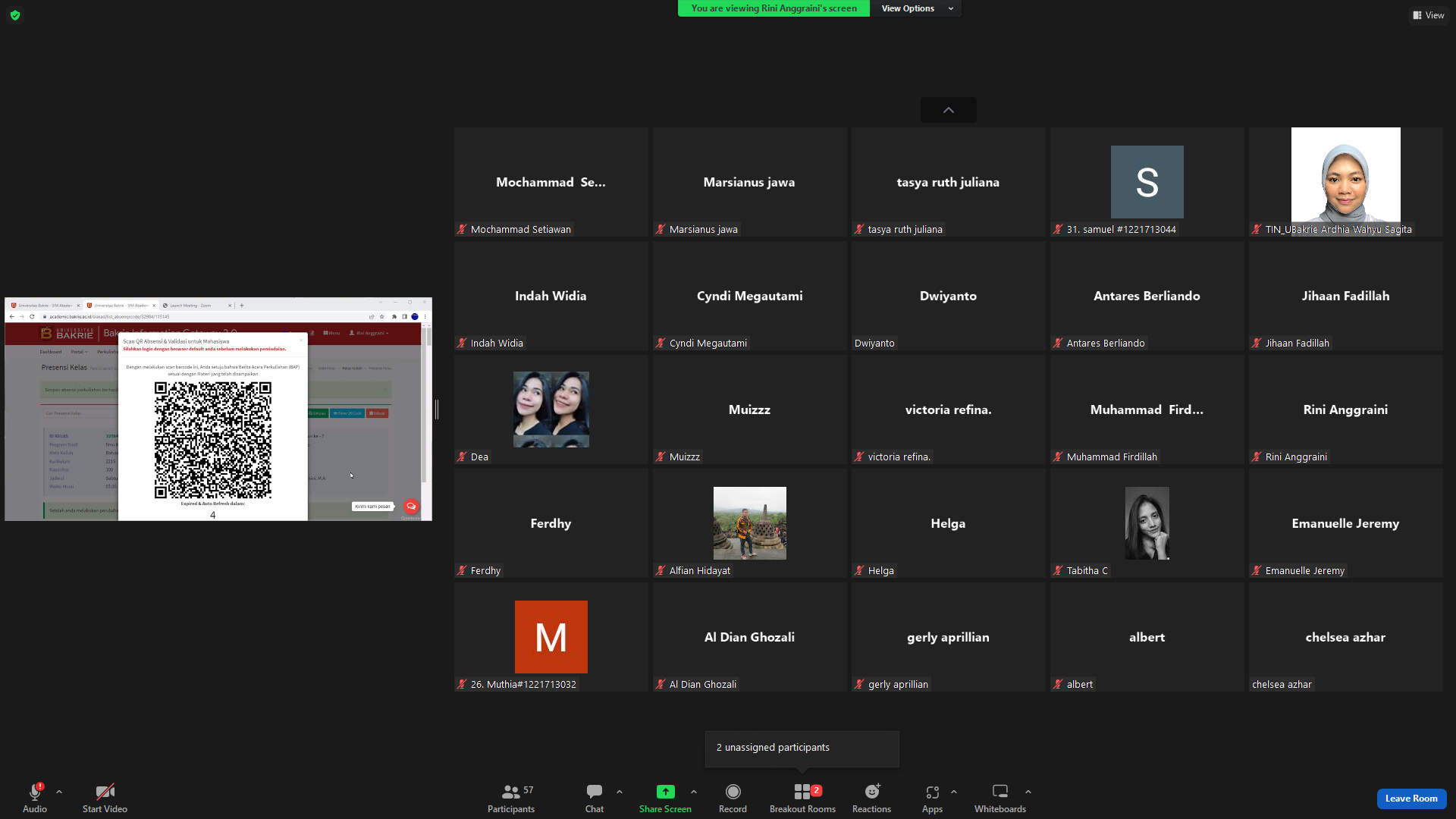Viewport: 1456px width, 819px height.
Task: Click the muted mic icon for Helga
Action: [x=859, y=570]
